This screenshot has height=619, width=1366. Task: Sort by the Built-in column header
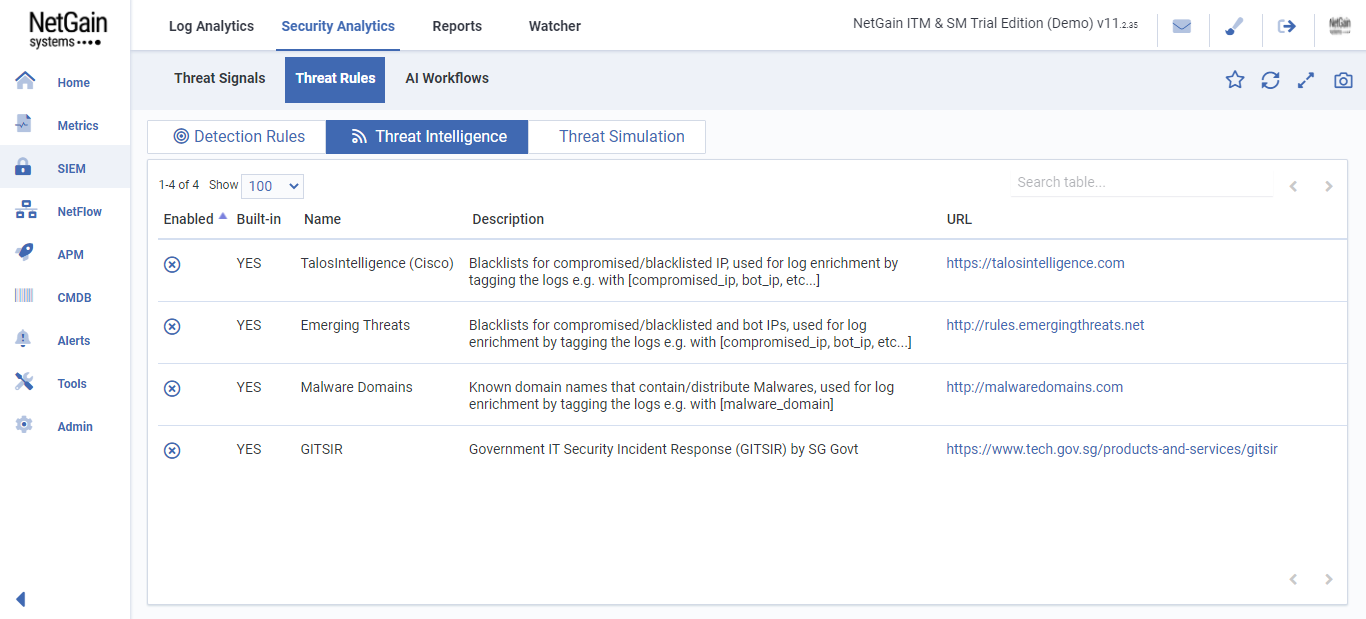click(259, 219)
